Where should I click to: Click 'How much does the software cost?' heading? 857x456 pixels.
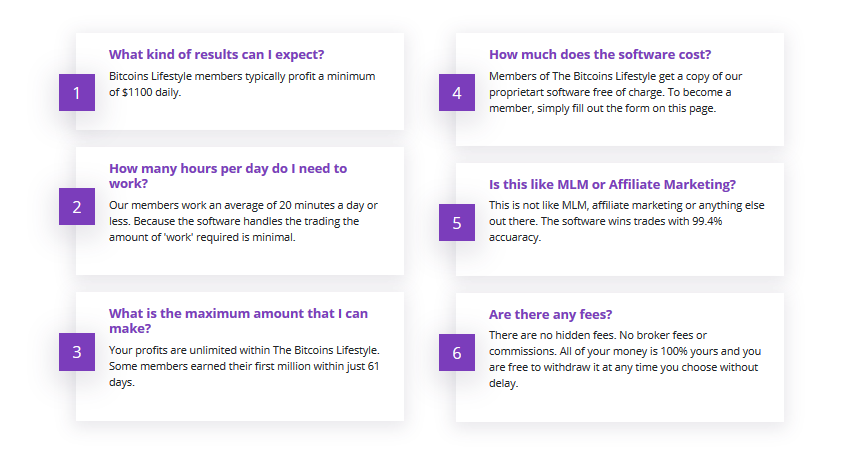click(600, 55)
